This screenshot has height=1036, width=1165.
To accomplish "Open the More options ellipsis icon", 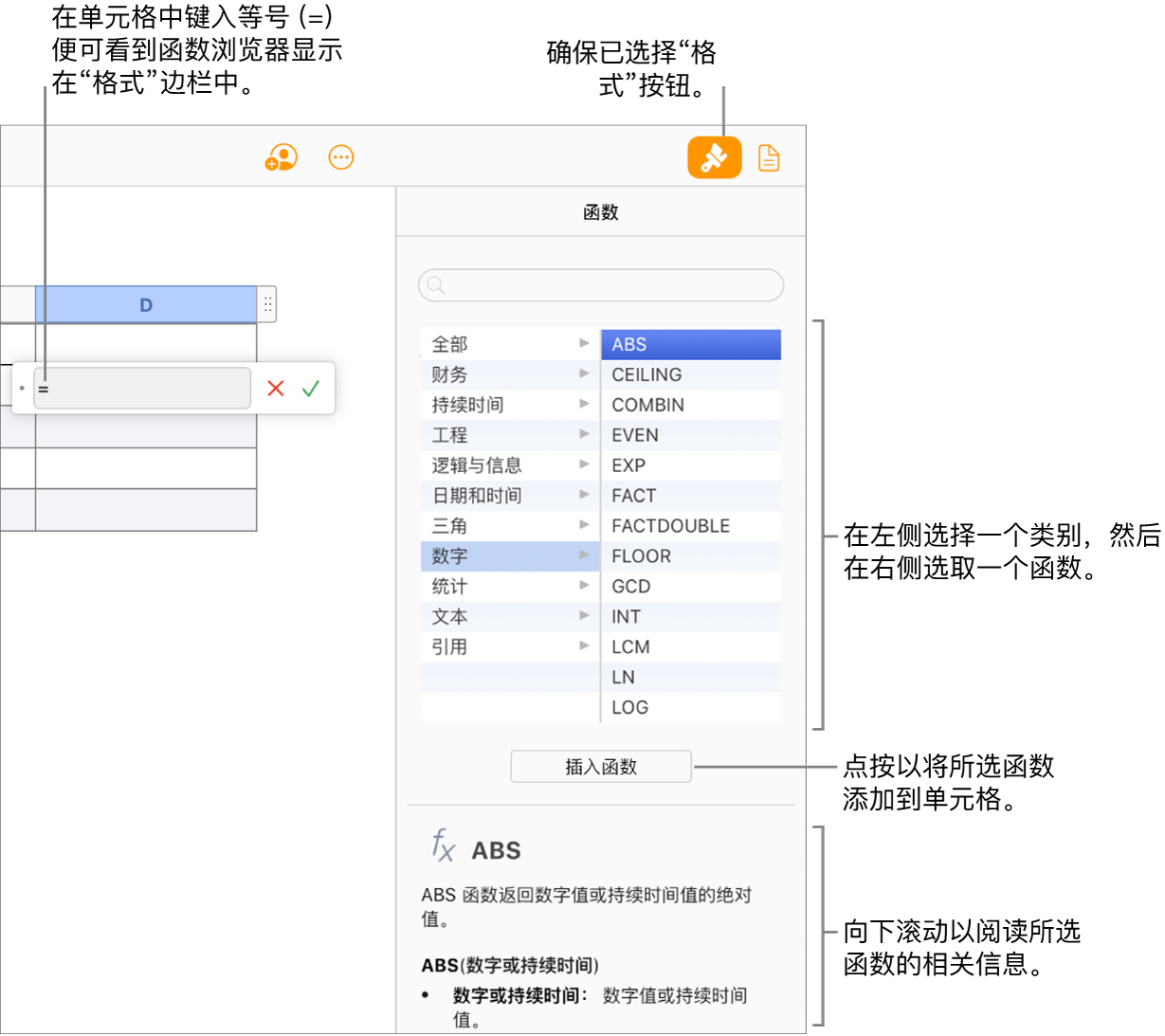I will click(340, 156).
